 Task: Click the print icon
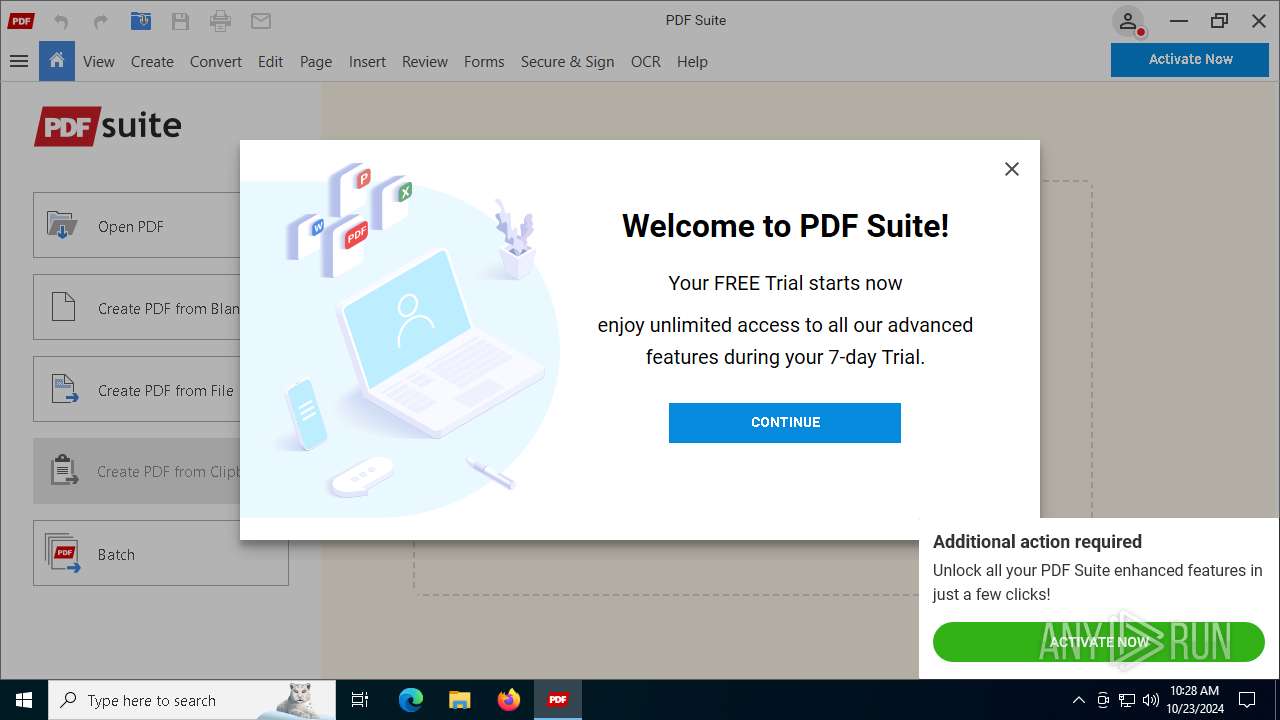221,21
